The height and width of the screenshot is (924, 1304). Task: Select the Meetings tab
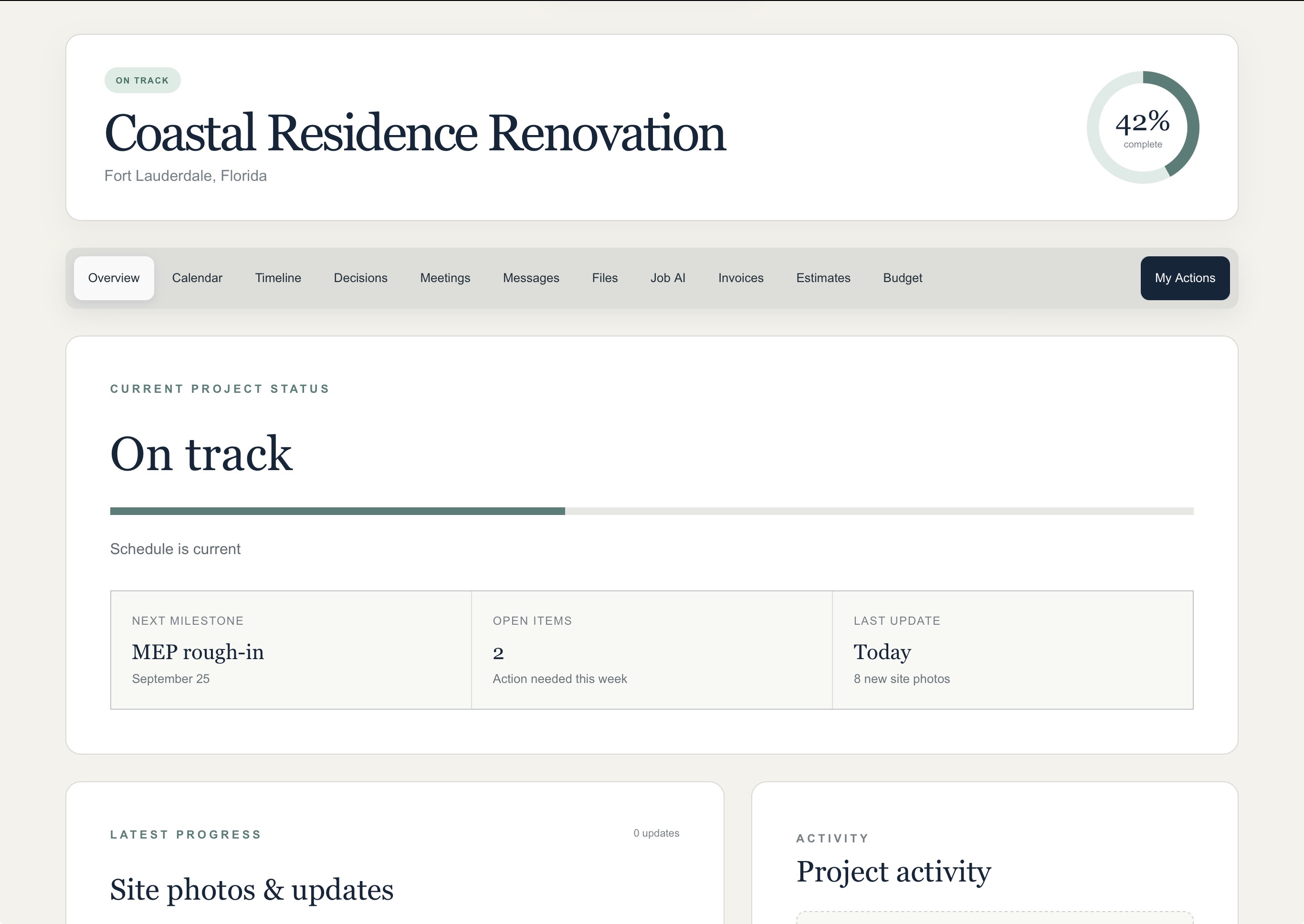[x=445, y=278]
